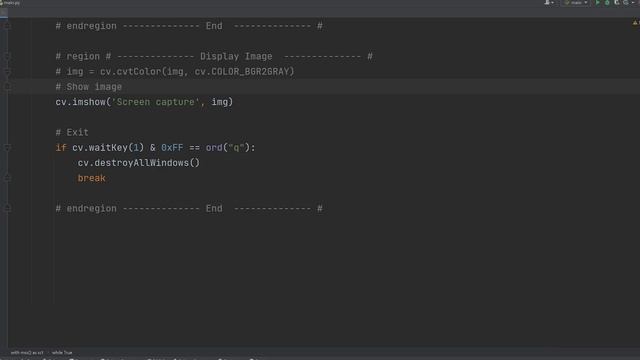
Task: Run the main configuration with green play icon
Action: click(598, 2)
